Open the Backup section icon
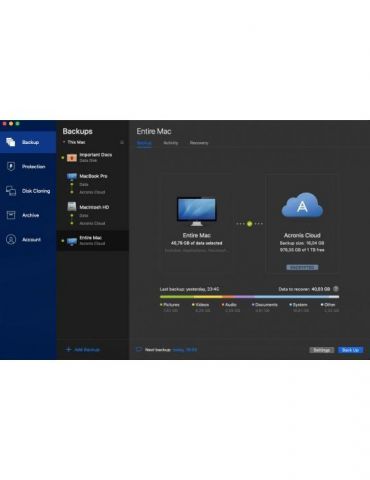 pos(10,142)
